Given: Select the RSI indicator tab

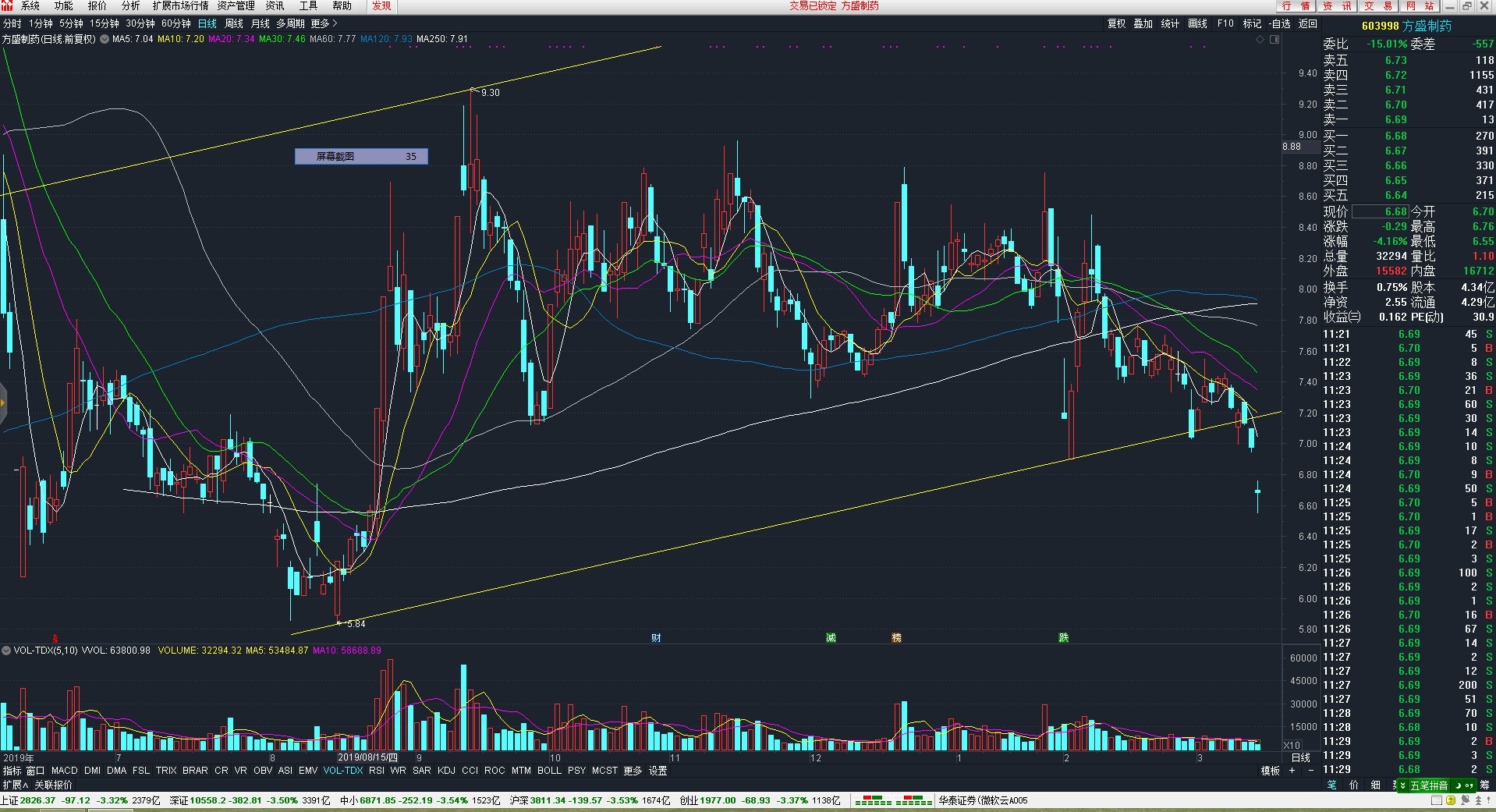Looking at the screenshot, I should coord(377,771).
